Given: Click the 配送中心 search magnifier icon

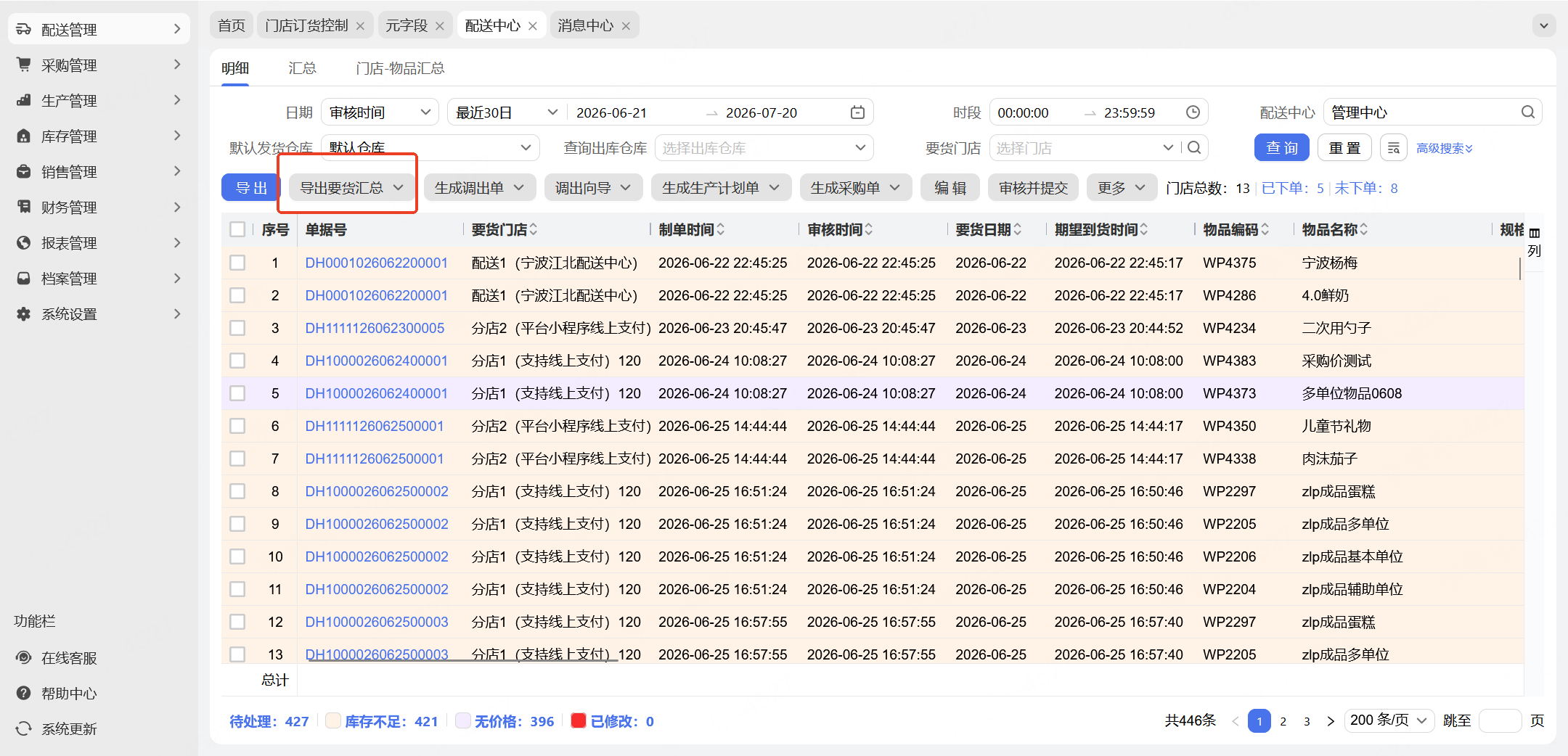Looking at the screenshot, I should [1528, 112].
